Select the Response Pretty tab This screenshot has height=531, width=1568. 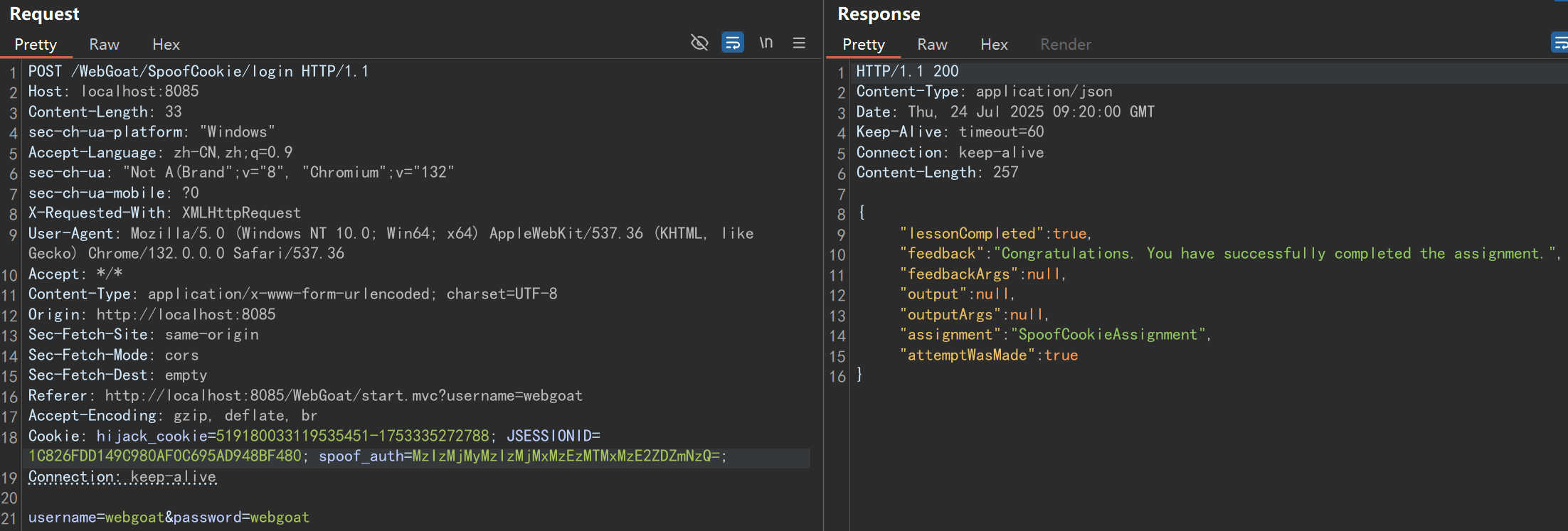tap(864, 44)
